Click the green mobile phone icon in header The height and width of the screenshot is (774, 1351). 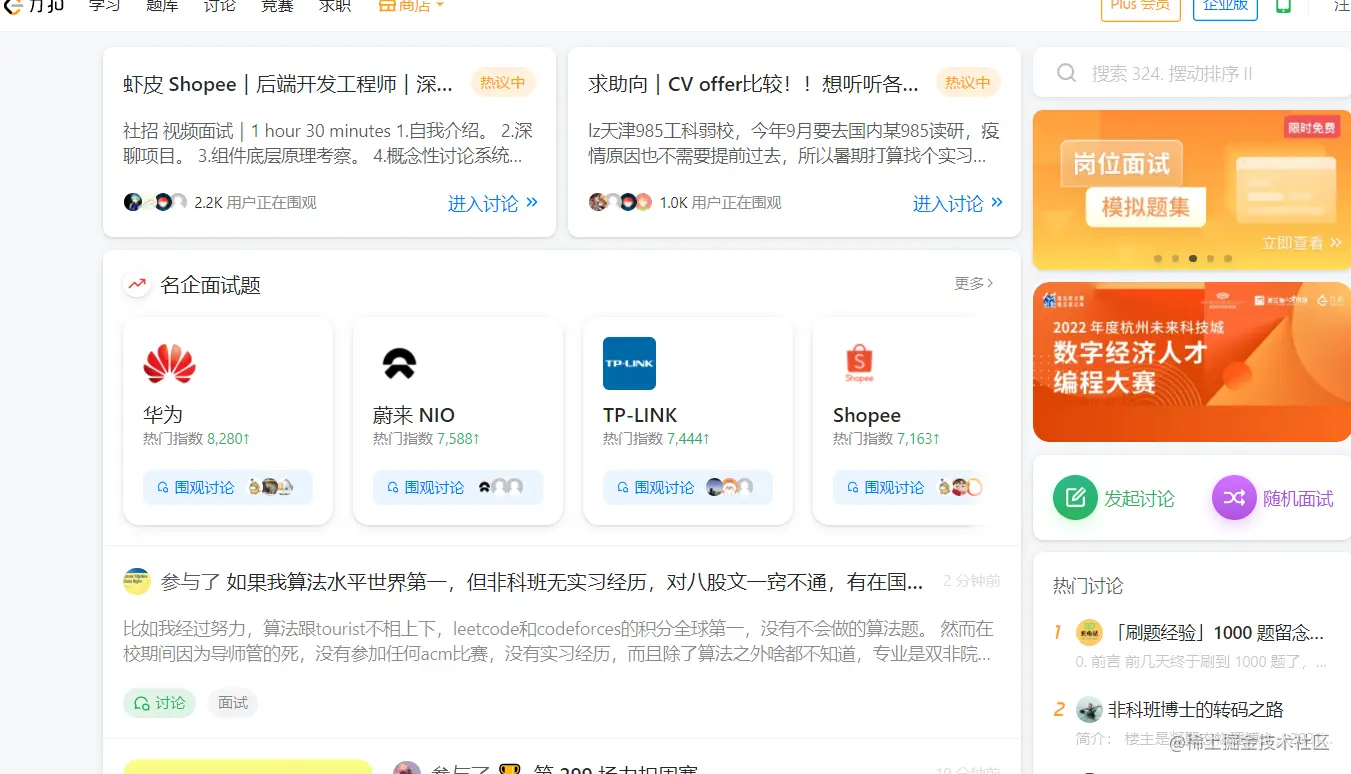[x=1283, y=5]
